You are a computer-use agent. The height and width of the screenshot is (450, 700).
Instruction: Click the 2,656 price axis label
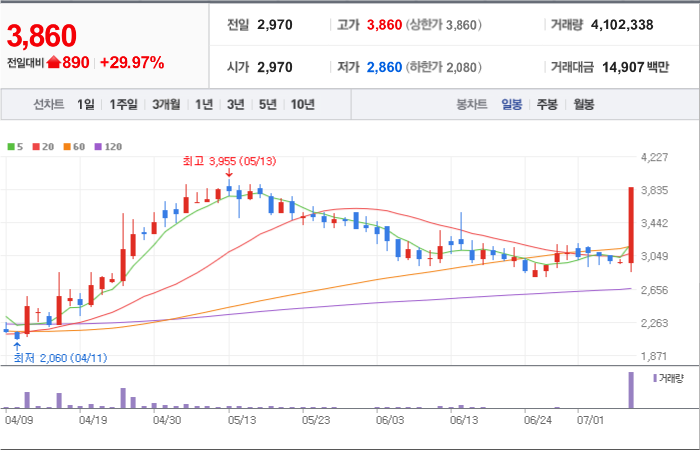coord(654,290)
